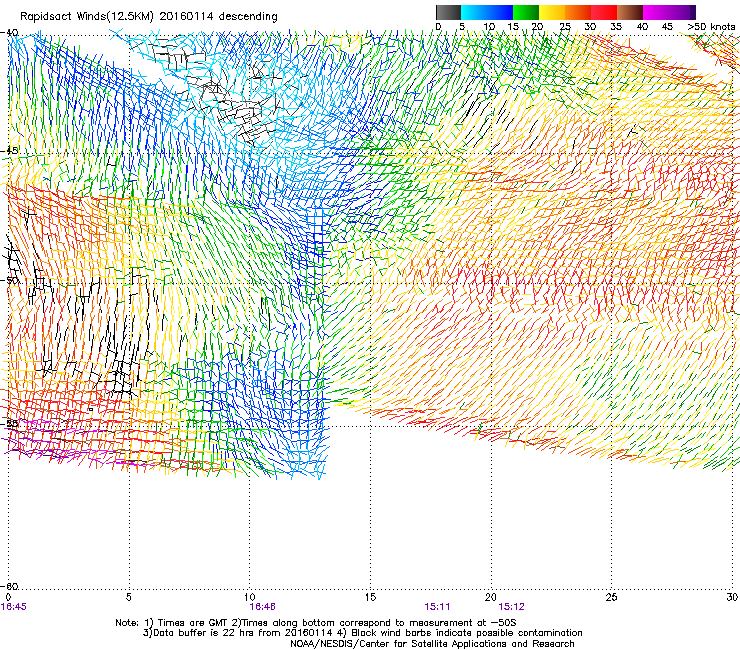Click the '35' label under the color legend
This screenshot has height=650, width=740.
(x=616, y=26)
